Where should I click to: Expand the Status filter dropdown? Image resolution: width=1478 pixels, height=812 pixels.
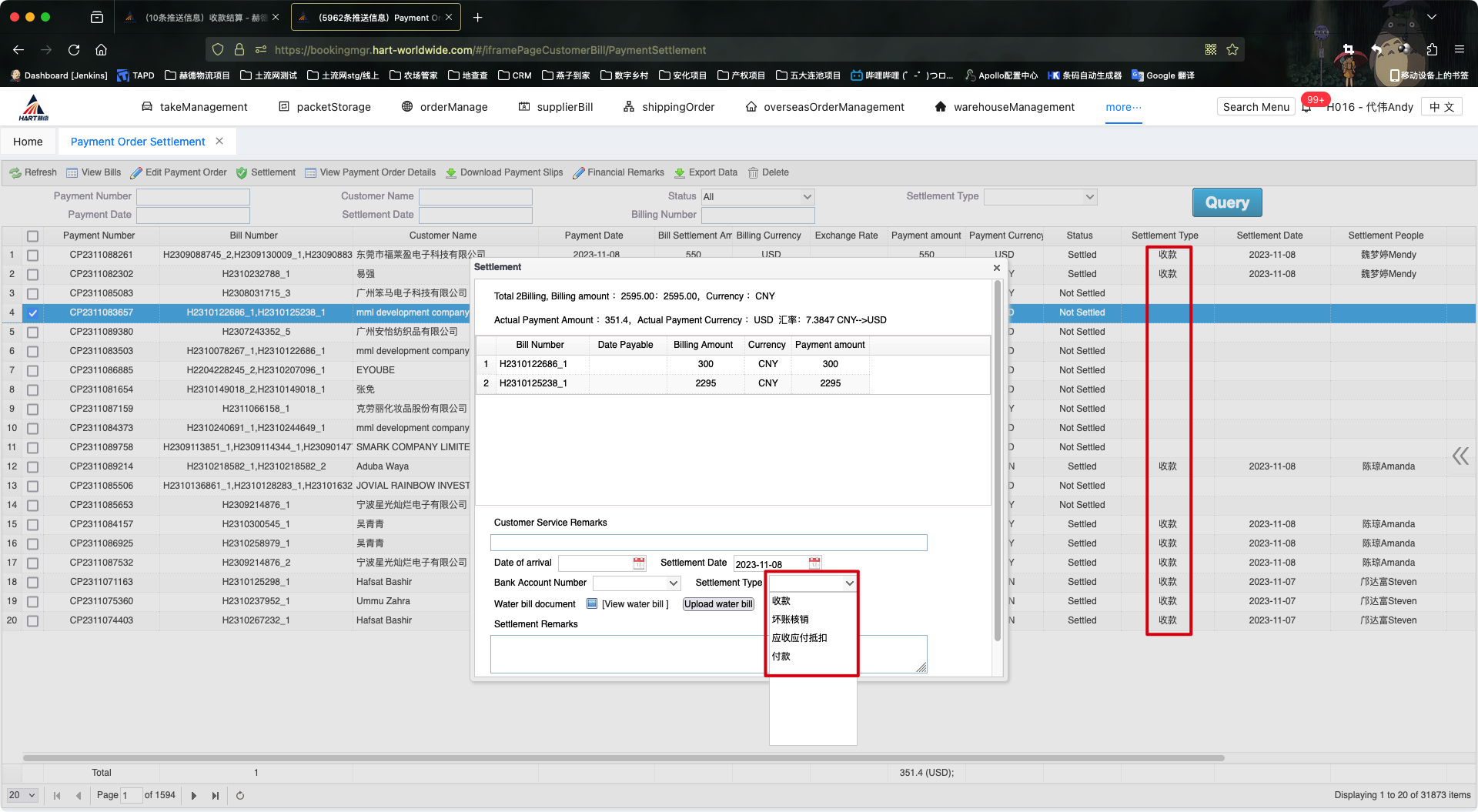click(807, 197)
